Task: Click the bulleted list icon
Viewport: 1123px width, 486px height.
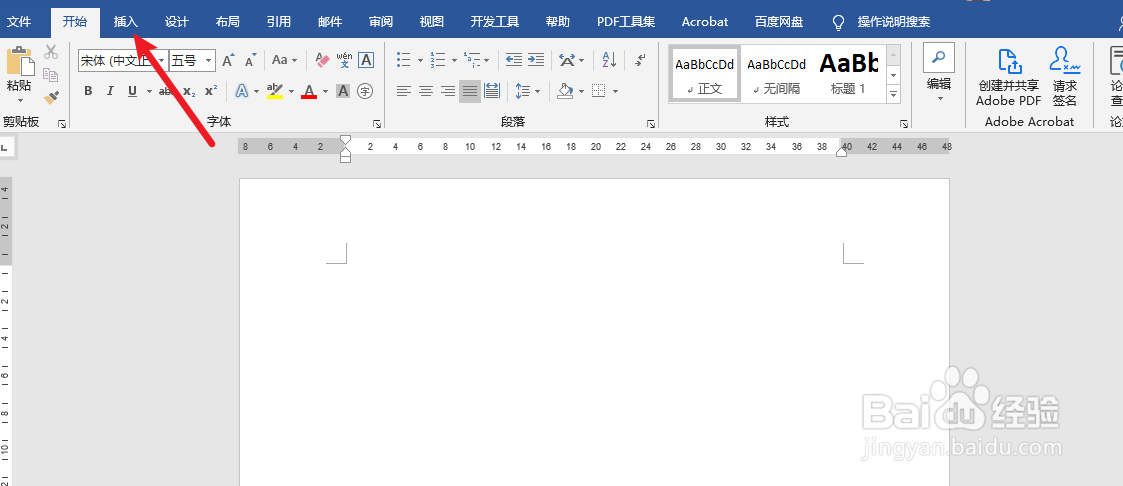Action: pyautogui.click(x=404, y=60)
